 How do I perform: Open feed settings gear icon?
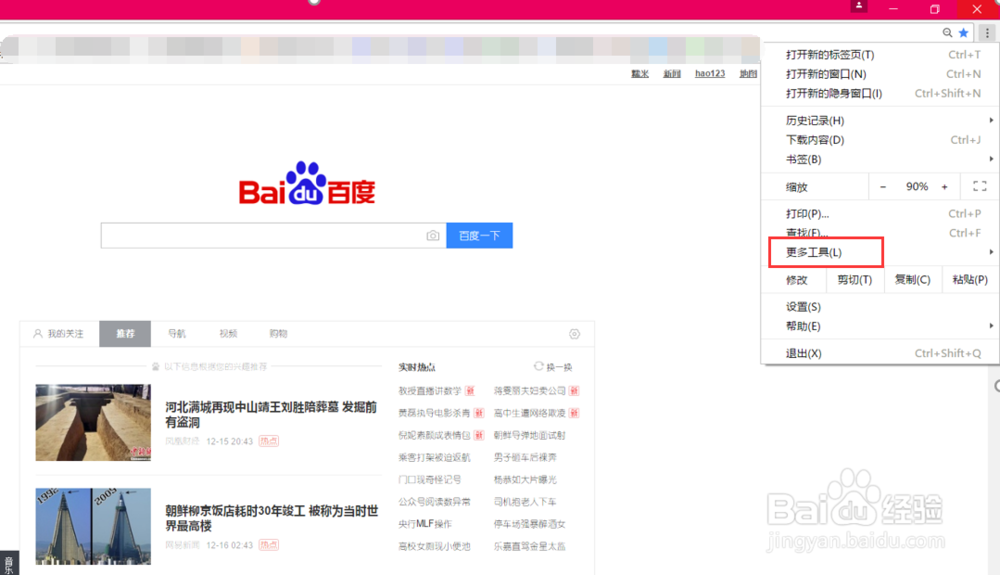(575, 334)
